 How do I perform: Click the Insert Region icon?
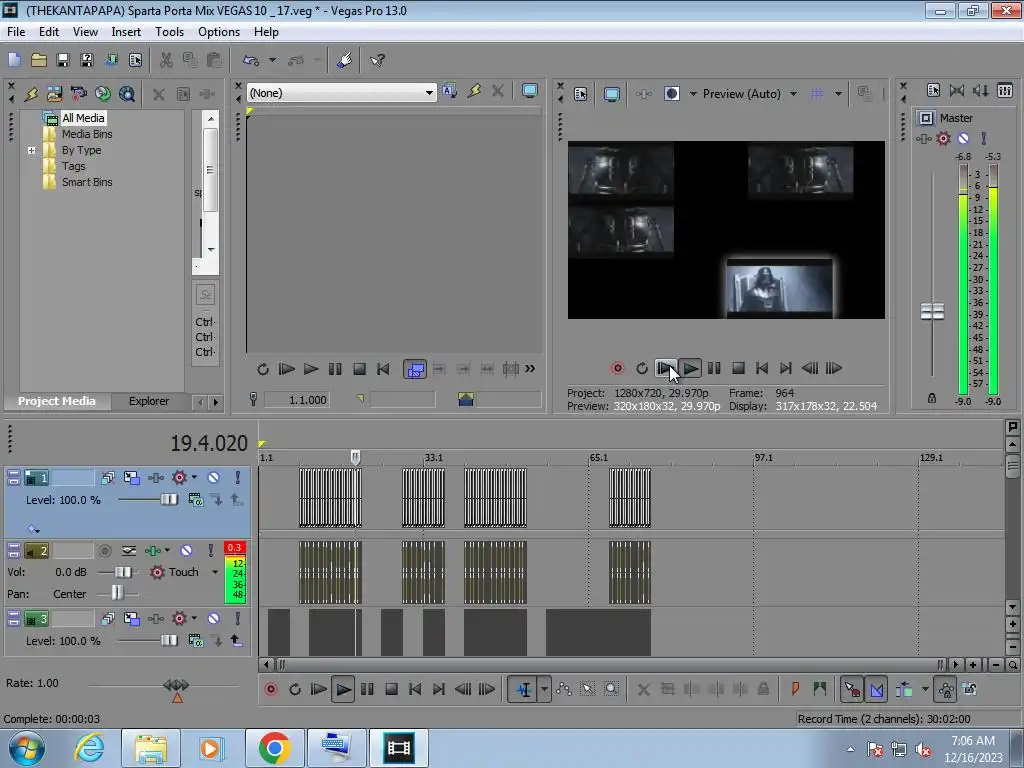click(x=819, y=689)
